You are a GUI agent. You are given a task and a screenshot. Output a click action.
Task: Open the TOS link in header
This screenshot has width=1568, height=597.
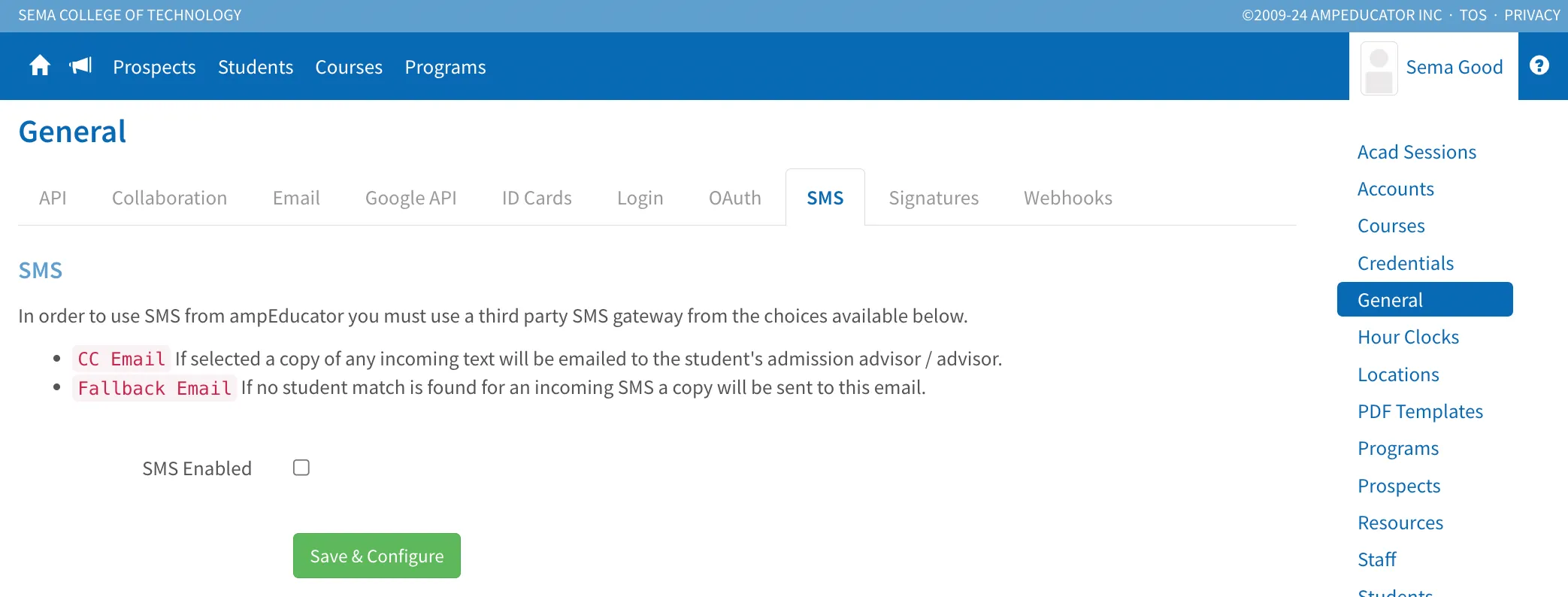pos(1473,15)
